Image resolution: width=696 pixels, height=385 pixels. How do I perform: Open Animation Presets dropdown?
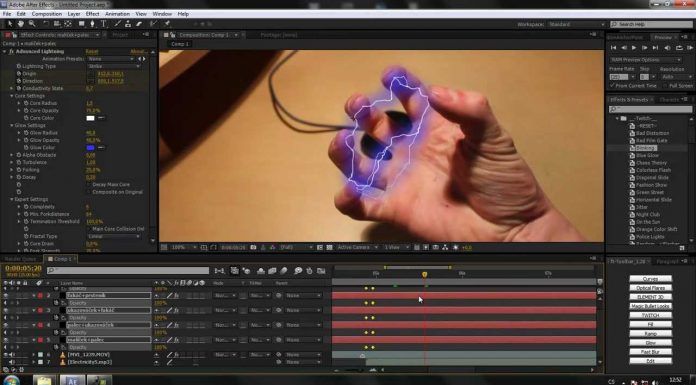point(111,59)
